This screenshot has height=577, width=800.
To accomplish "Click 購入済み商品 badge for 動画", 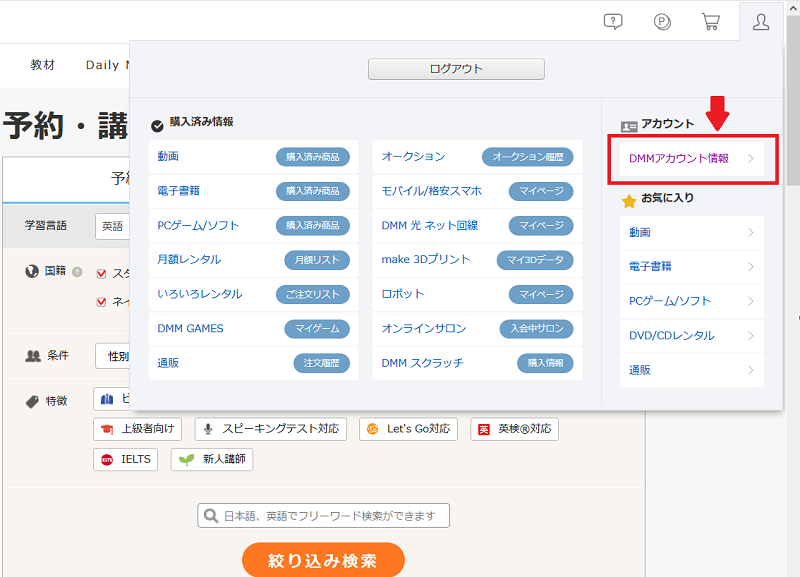I will pos(313,157).
